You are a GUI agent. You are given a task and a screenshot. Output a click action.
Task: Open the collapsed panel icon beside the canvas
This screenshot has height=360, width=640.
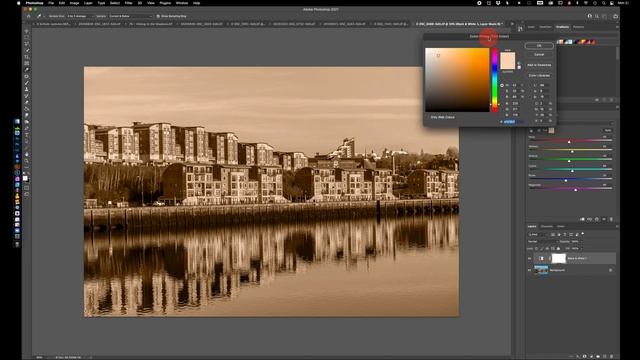click(520, 29)
